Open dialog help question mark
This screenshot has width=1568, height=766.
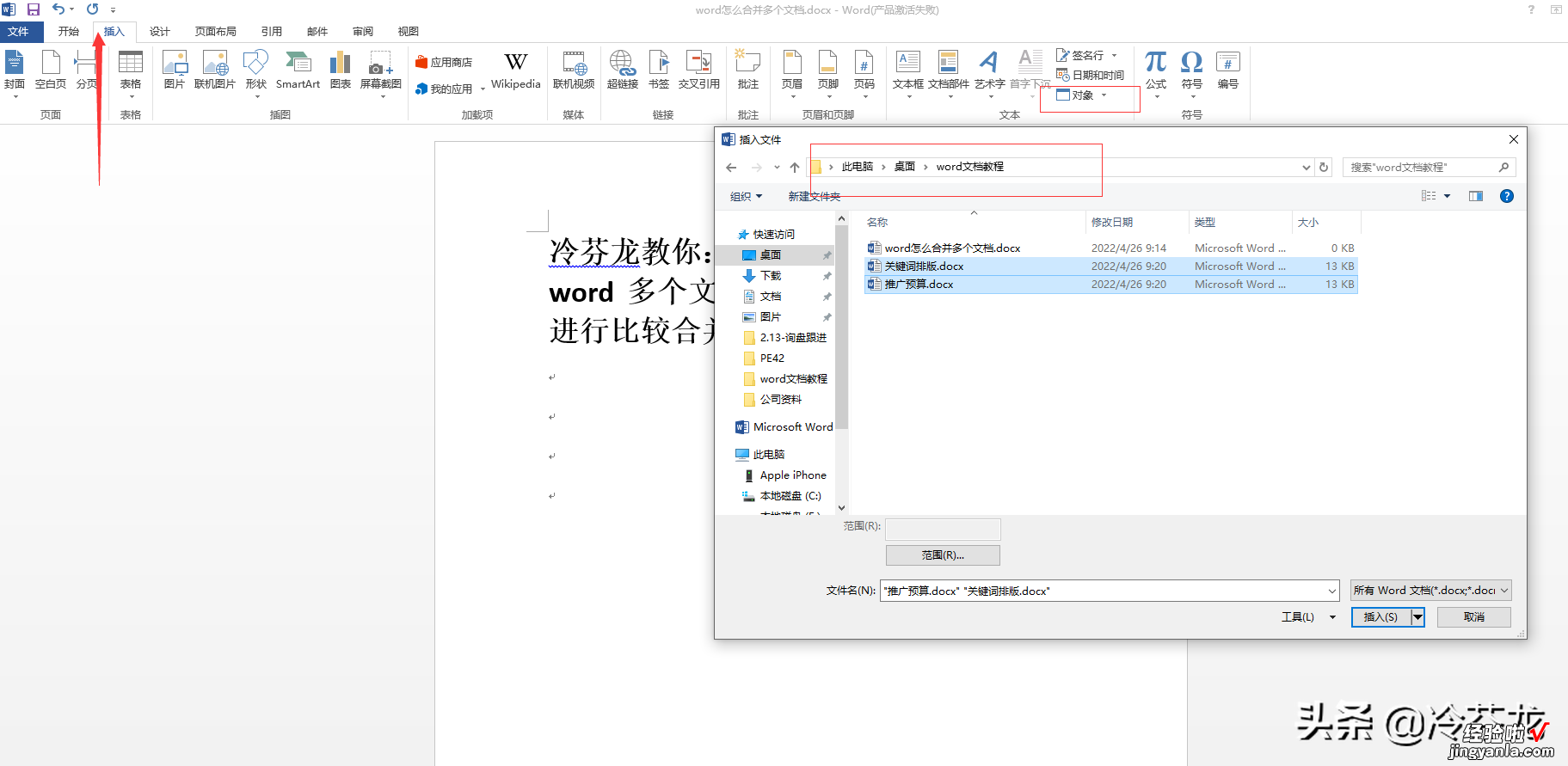[1507, 196]
